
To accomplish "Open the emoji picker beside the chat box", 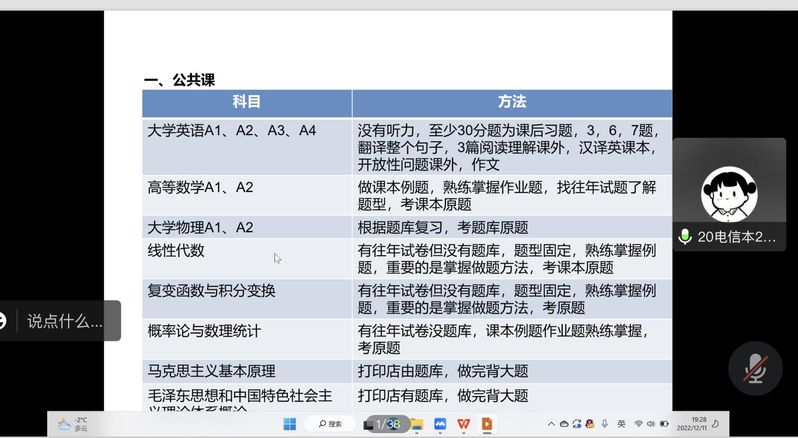I will click(4, 321).
